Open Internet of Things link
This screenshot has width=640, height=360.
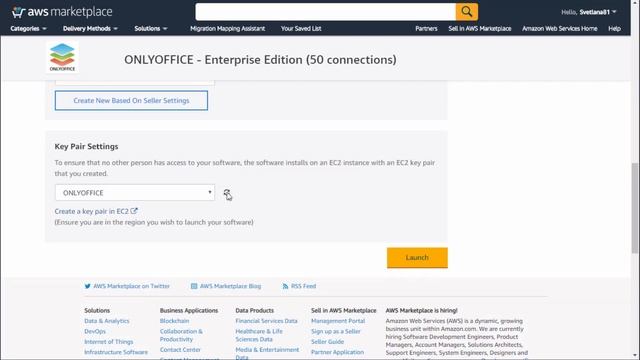click(x=109, y=342)
